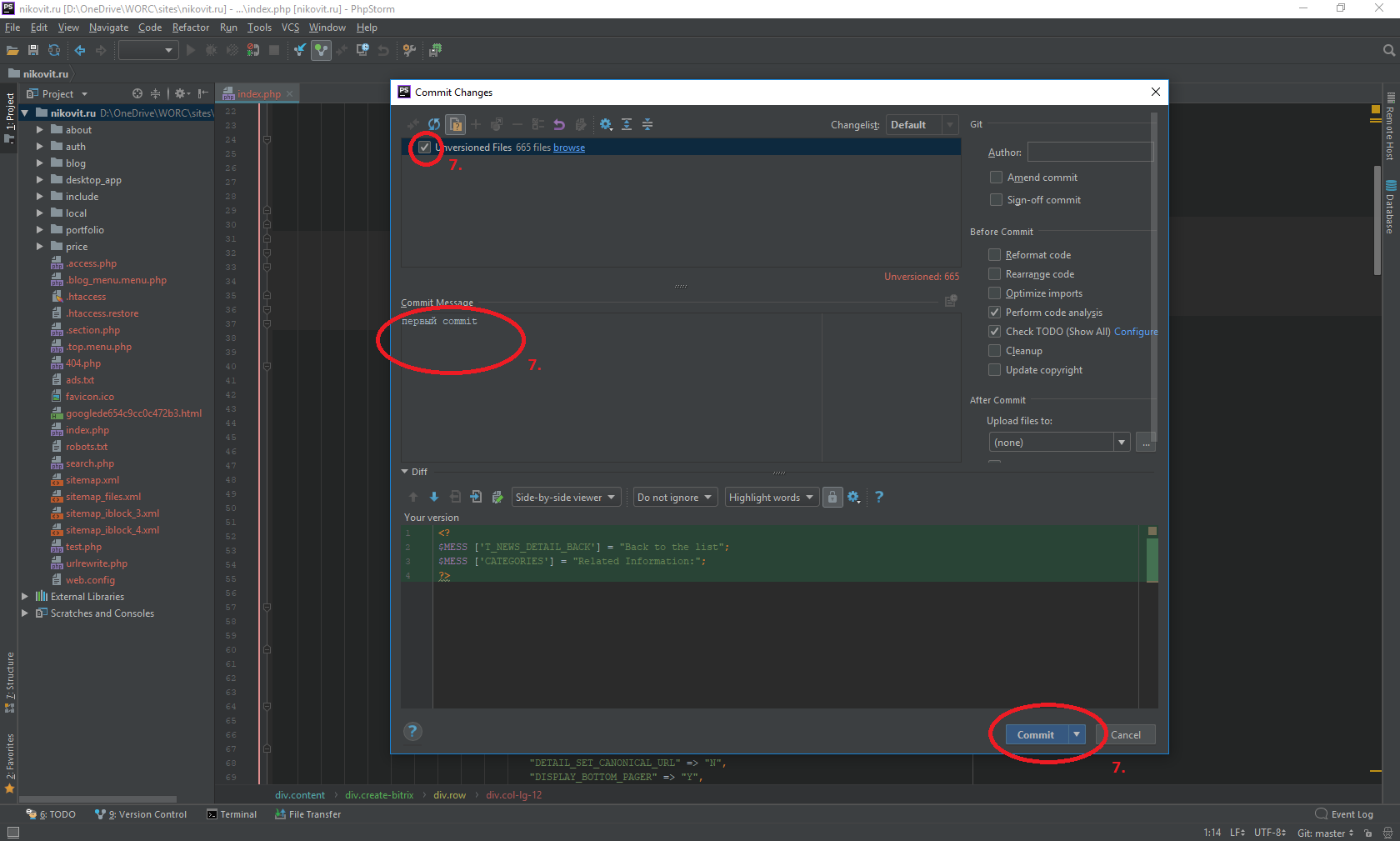This screenshot has width=1400, height=841.
Task: Open the Commit button arrow dropdown
Action: point(1077,734)
